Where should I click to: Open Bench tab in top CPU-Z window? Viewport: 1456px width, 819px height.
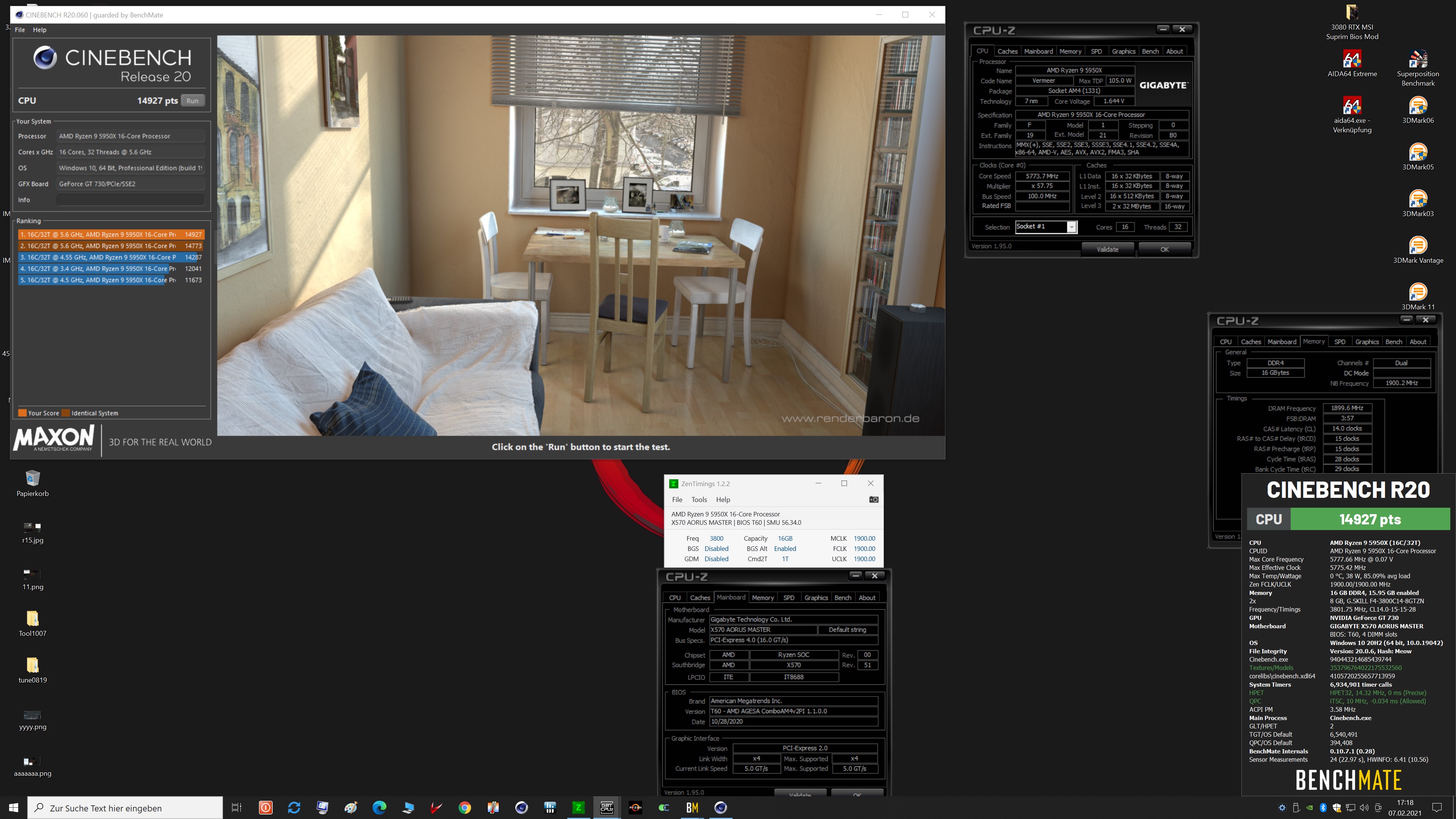(1150, 51)
